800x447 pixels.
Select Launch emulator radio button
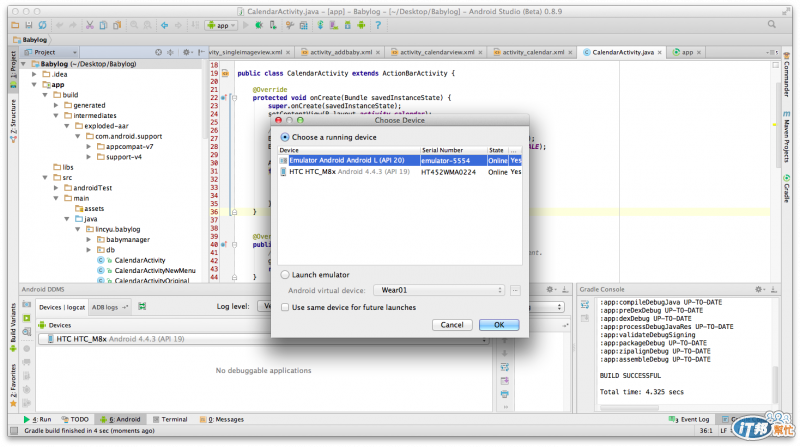(x=285, y=275)
